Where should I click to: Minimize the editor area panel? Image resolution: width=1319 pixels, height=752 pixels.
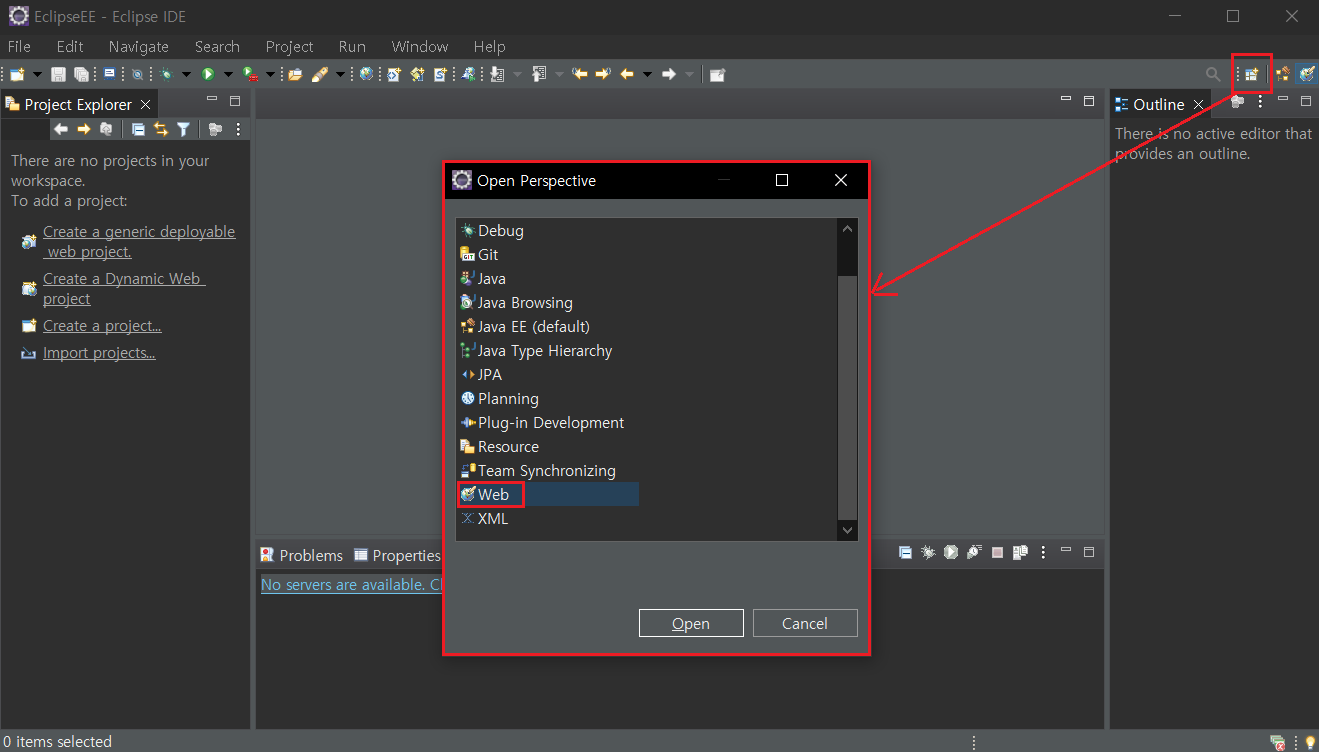[1067, 100]
